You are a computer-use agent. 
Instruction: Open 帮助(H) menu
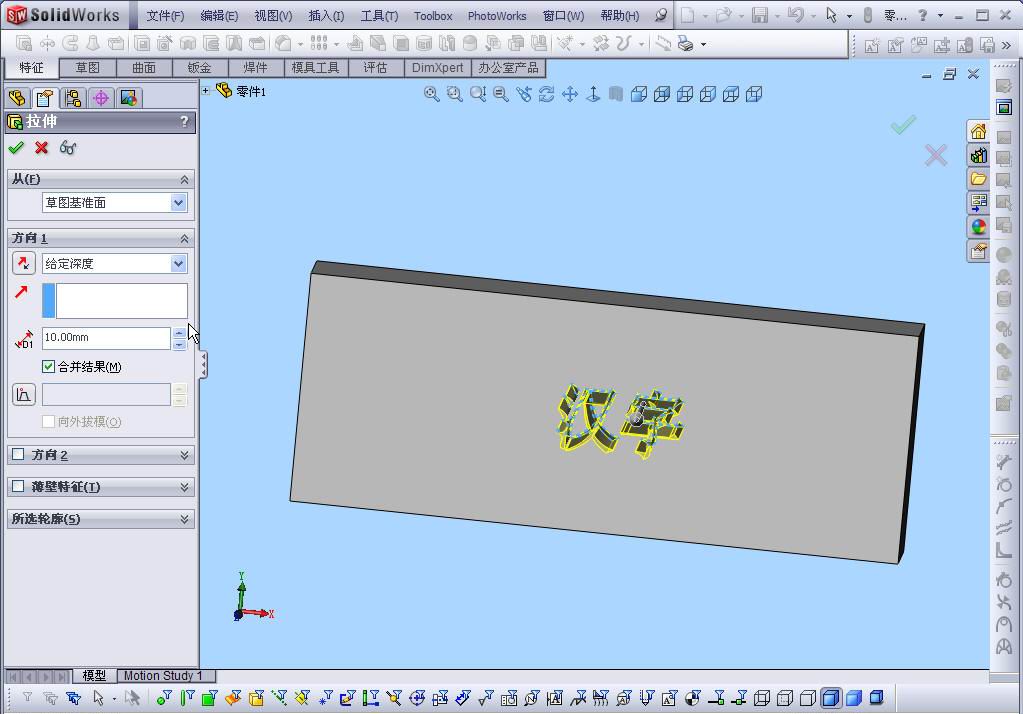point(620,16)
